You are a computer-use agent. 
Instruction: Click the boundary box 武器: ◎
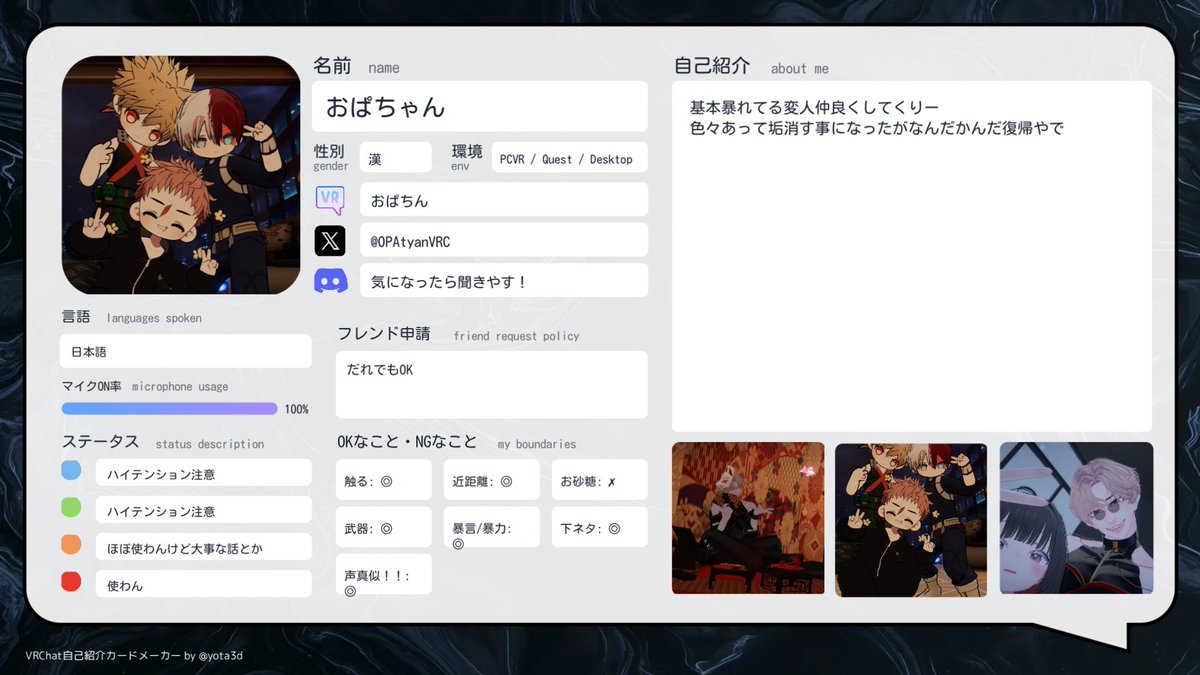384,527
